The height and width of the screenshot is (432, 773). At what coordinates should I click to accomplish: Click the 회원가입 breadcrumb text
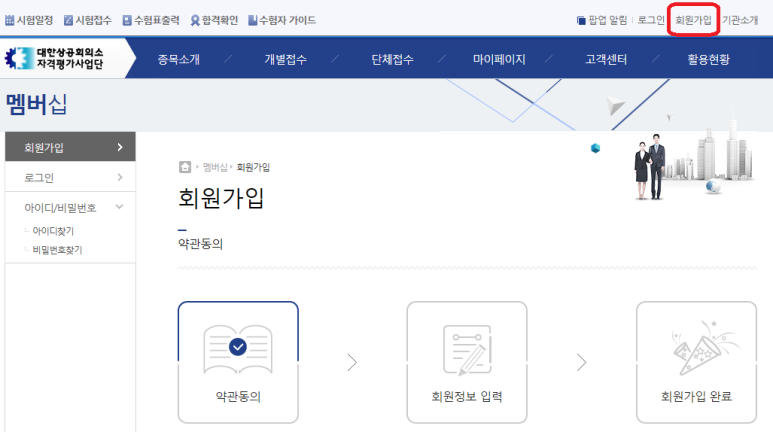tap(253, 167)
